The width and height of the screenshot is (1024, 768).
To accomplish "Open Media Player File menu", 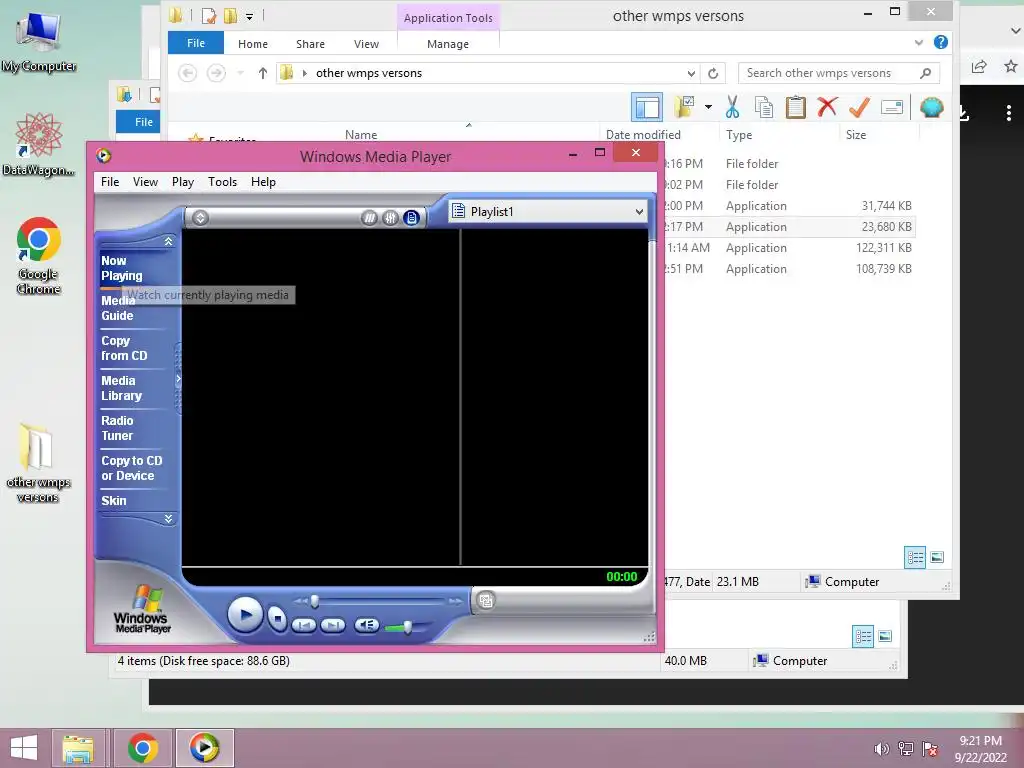I will click(110, 182).
